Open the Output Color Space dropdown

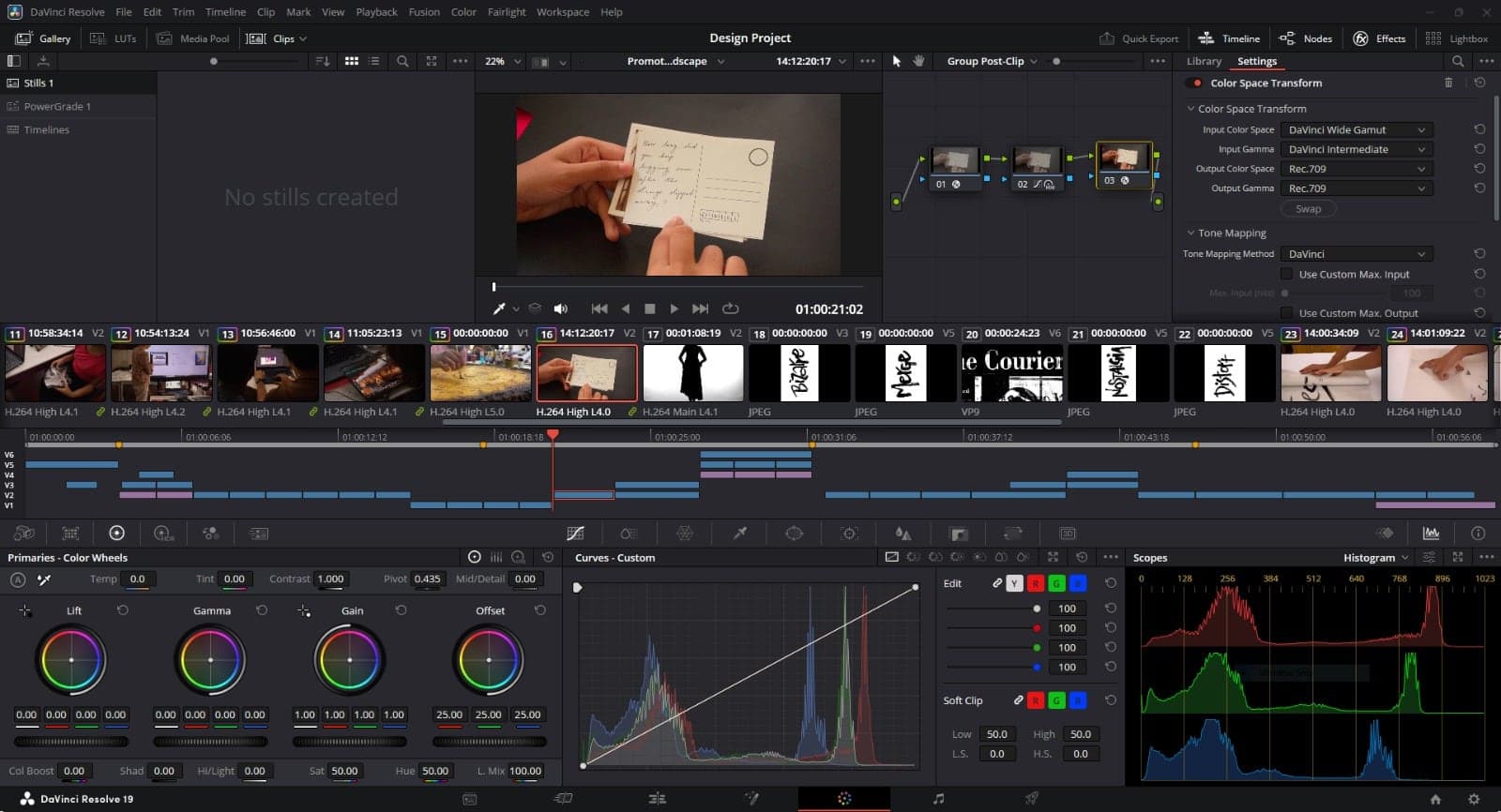click(x=1356, y=169)
